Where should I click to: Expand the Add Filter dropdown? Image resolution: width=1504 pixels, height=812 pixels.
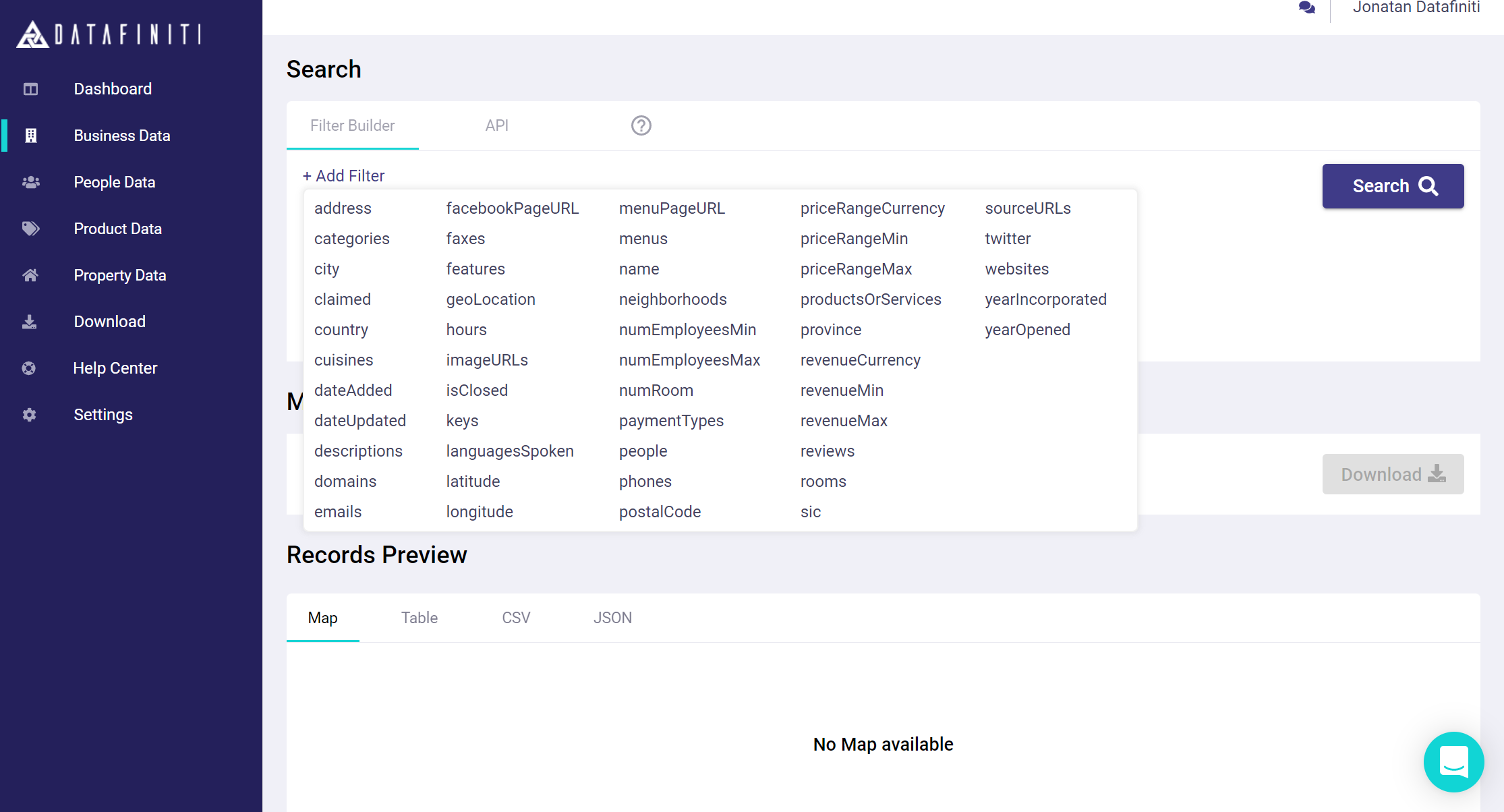[x=343, y=176]
